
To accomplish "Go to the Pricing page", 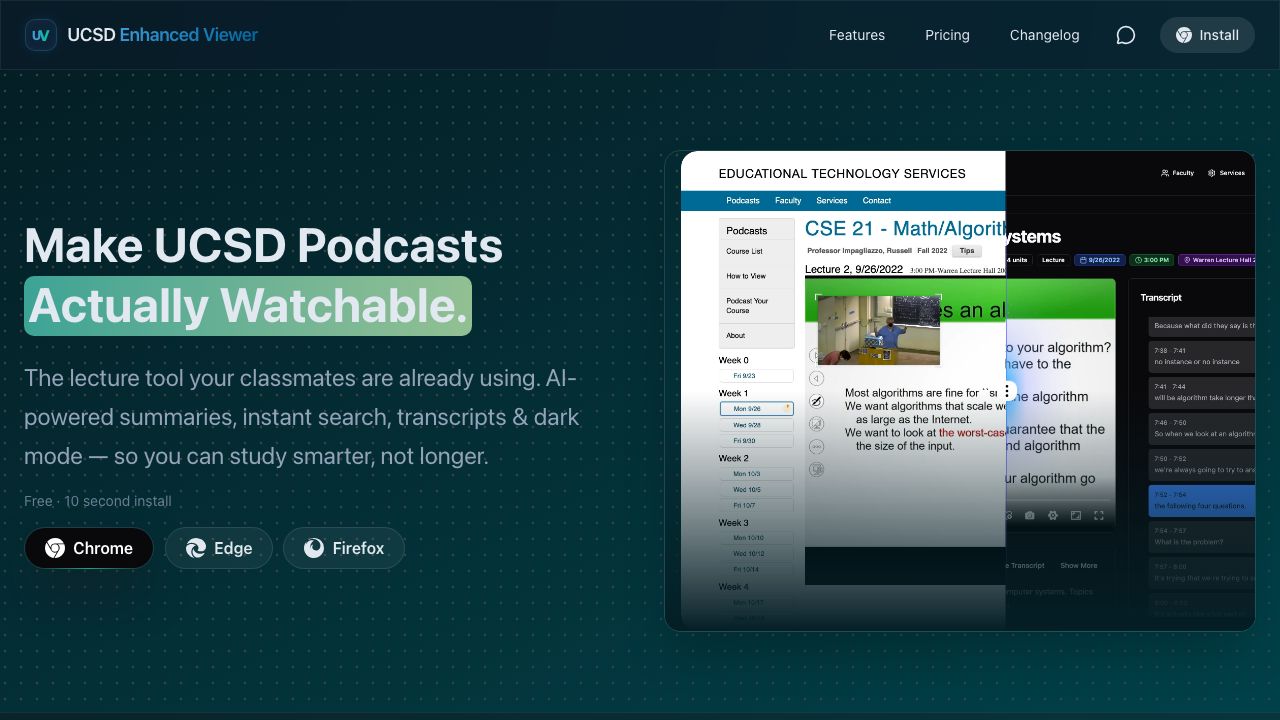I will [x=947, y=35].
